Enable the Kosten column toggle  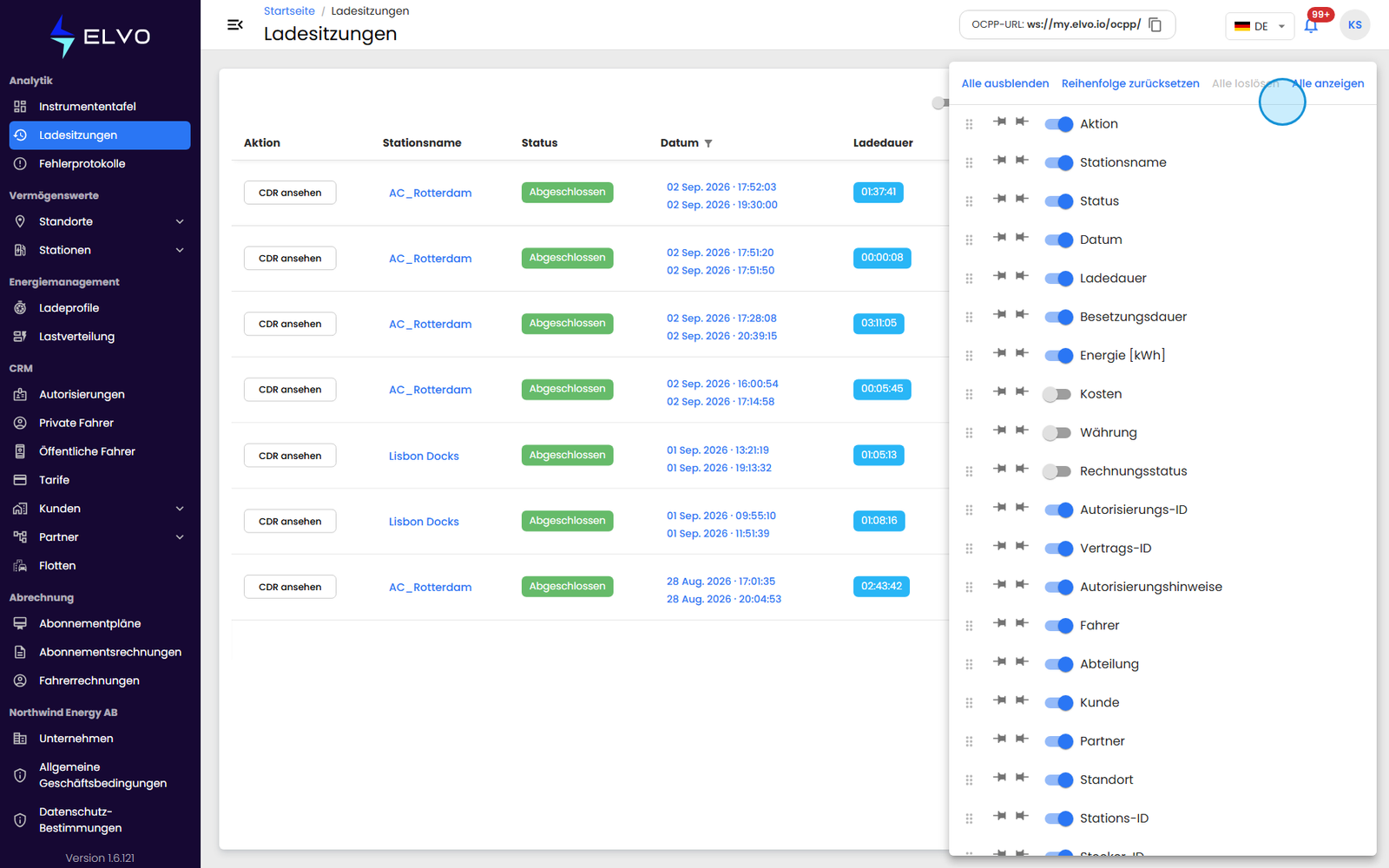[x=1057, y=394]
